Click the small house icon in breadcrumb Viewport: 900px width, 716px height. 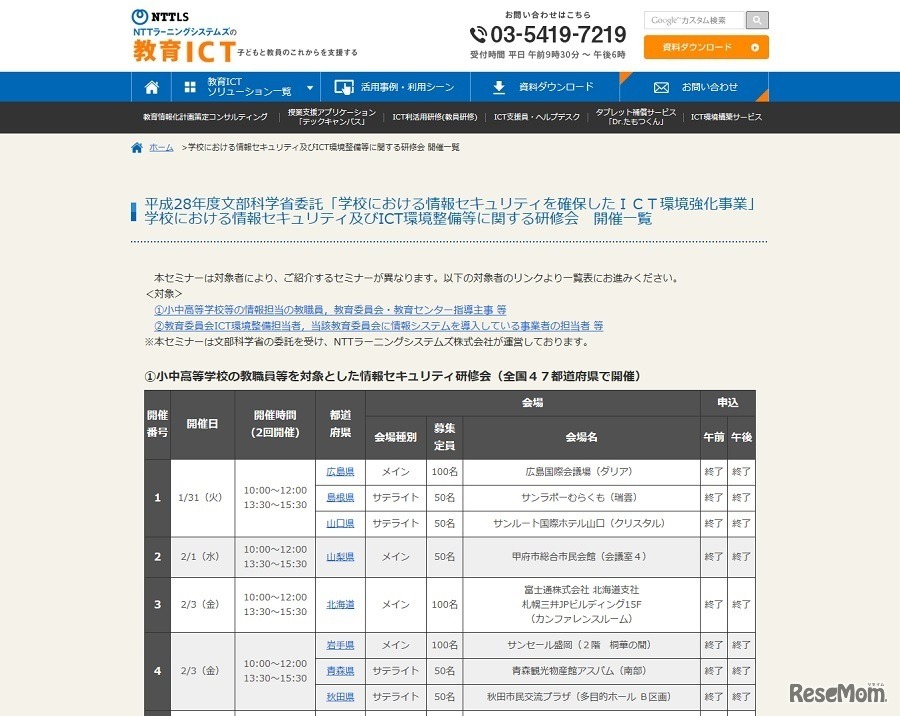click(137, 148)
